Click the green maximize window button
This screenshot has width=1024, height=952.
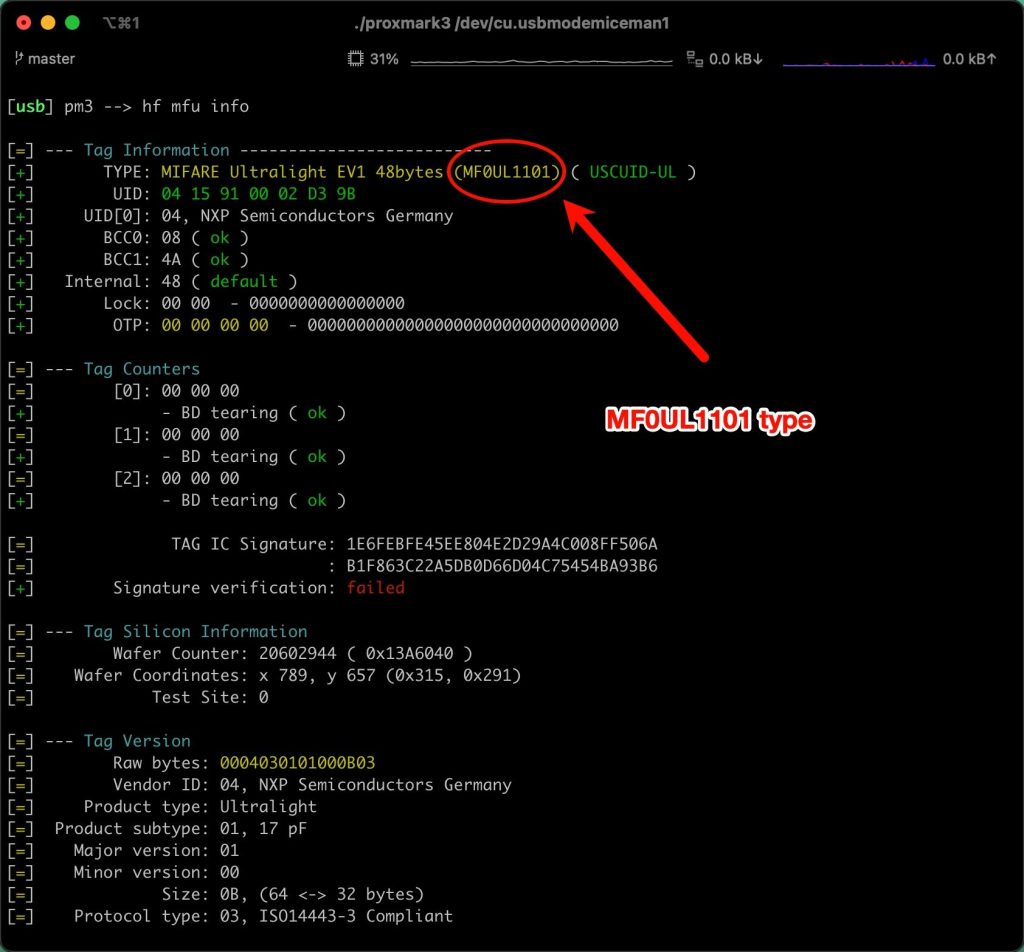point(72,23)
